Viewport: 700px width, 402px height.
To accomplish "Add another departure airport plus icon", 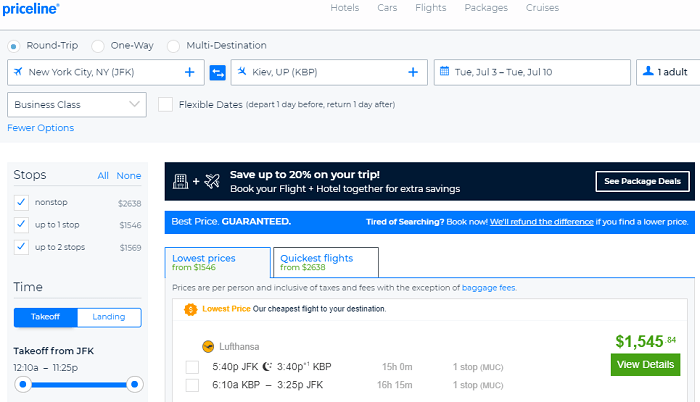I will (x=190, y=72).
